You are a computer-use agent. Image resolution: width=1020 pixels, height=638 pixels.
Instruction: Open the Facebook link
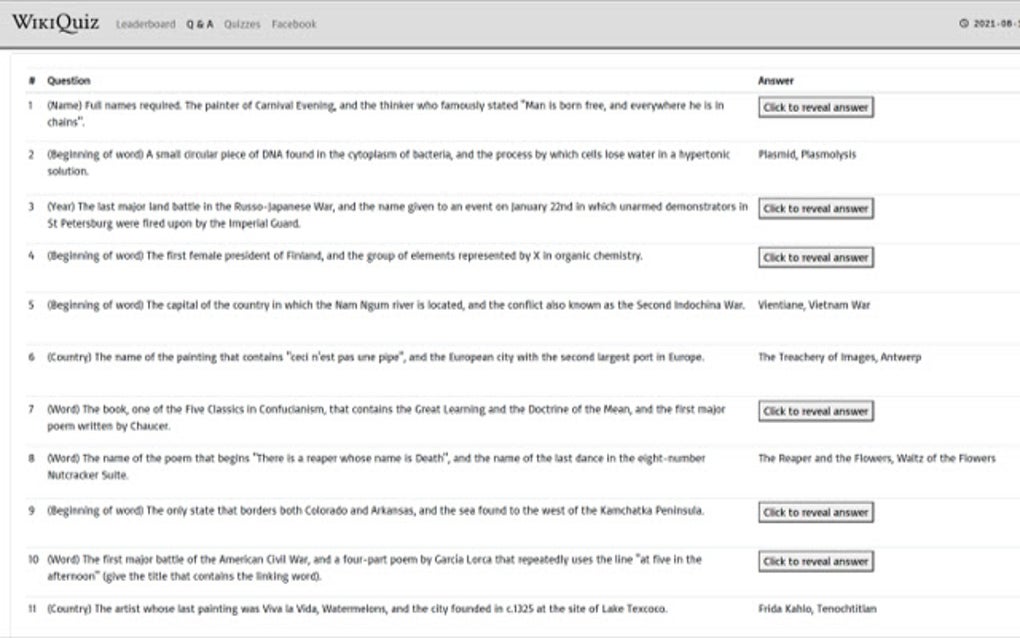(x=293, y=24)
